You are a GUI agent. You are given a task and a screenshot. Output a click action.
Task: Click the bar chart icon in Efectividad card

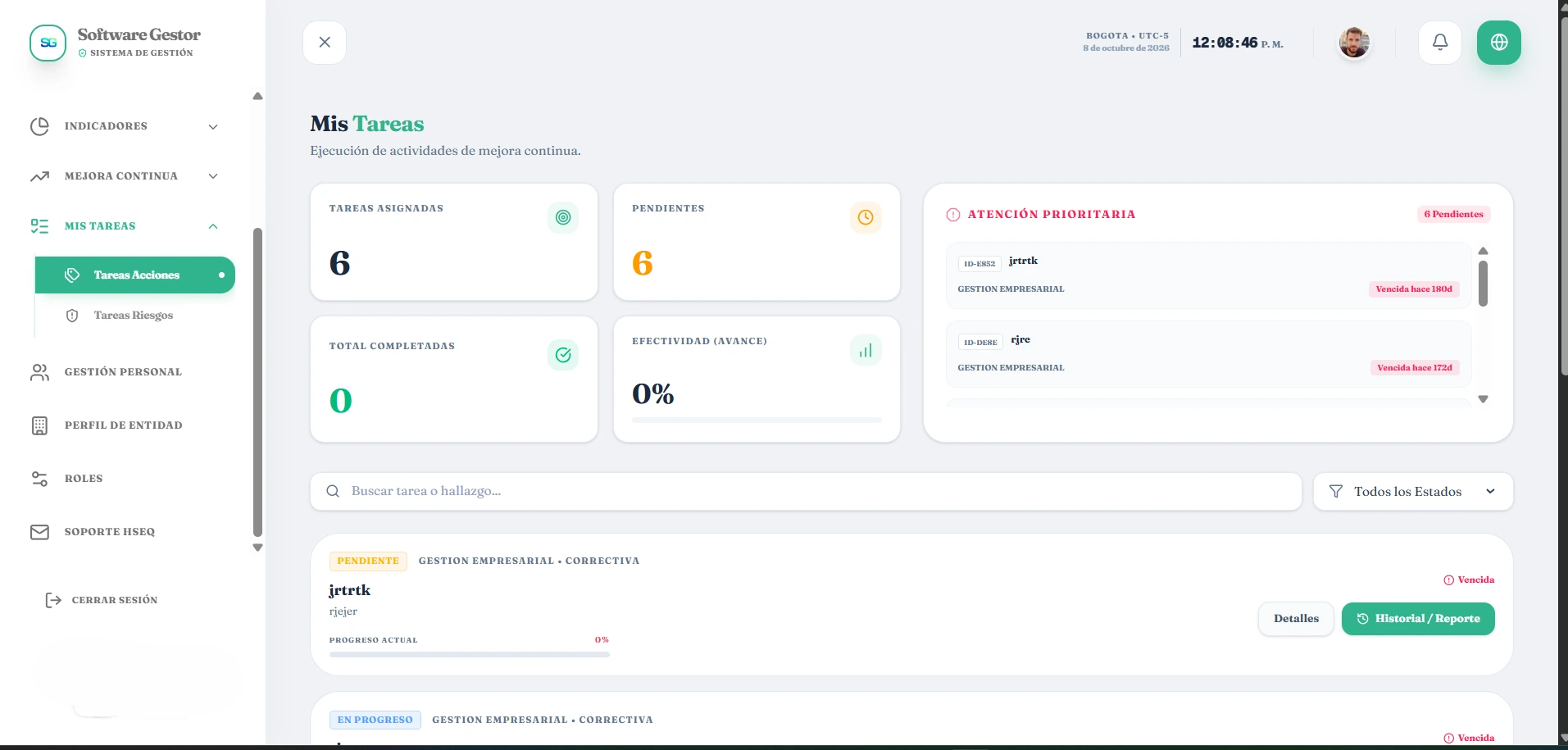point(866,350)
